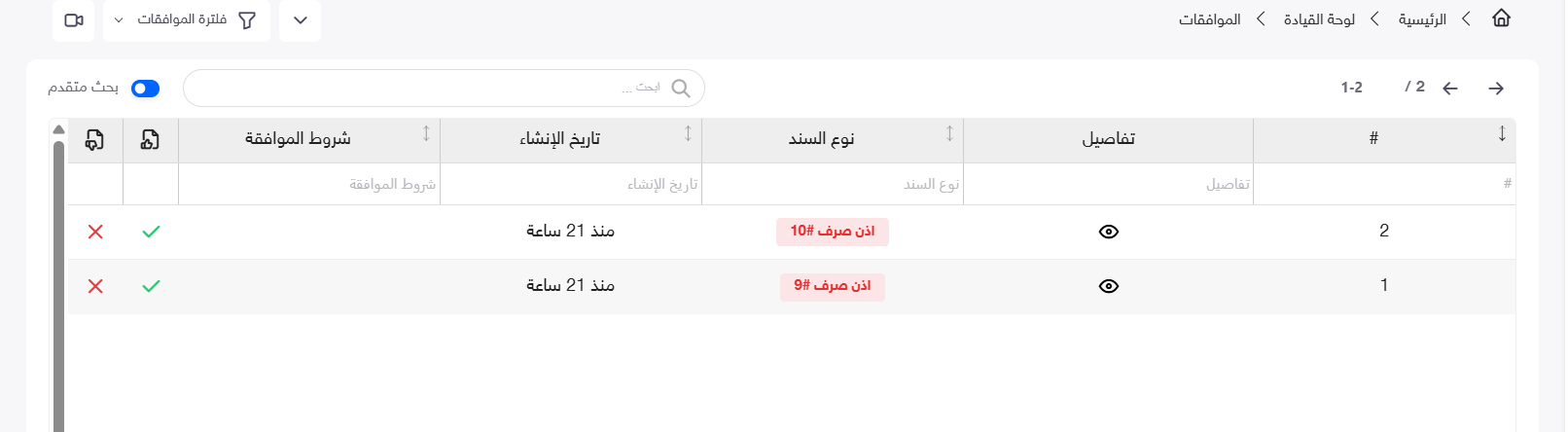
Task: Click the اذن صرف #9 badge
Action: tap(833, 286)
